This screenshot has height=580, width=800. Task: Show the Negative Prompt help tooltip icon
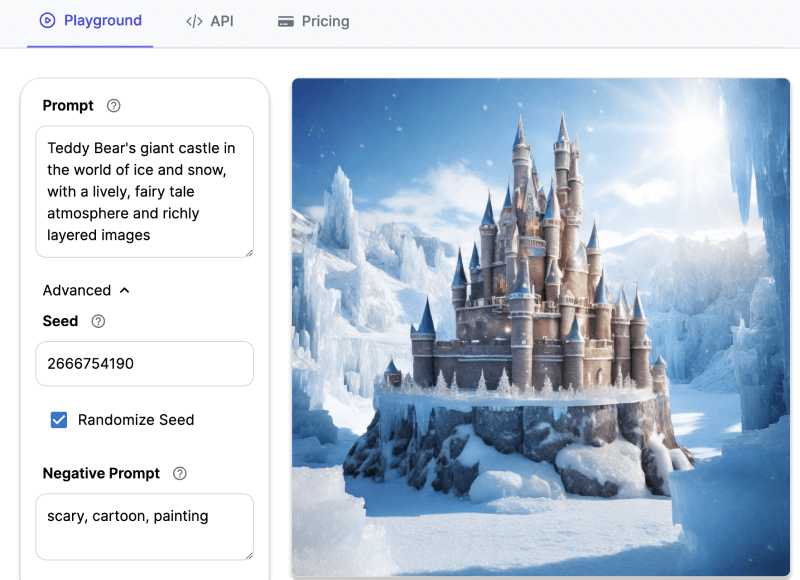coord(180,474)
